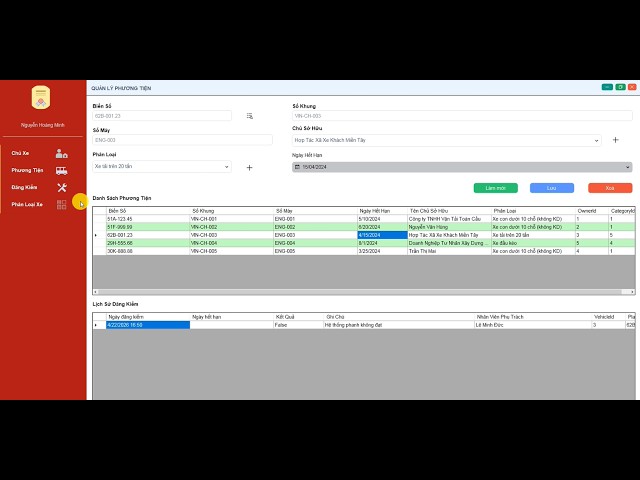The width and height of the screenshot is (640, 480).
Task: Sort by Số Khung column header
Action: (231, 211)
